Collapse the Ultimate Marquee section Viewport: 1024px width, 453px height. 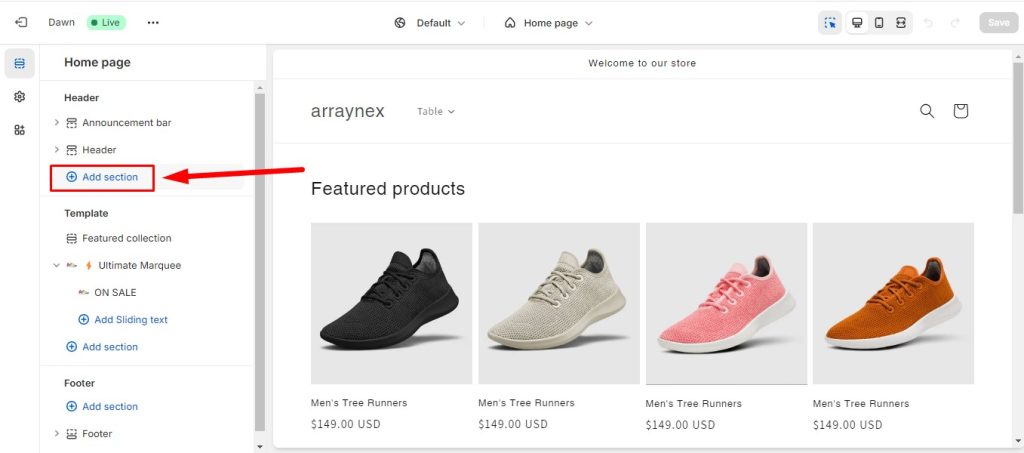57,266
